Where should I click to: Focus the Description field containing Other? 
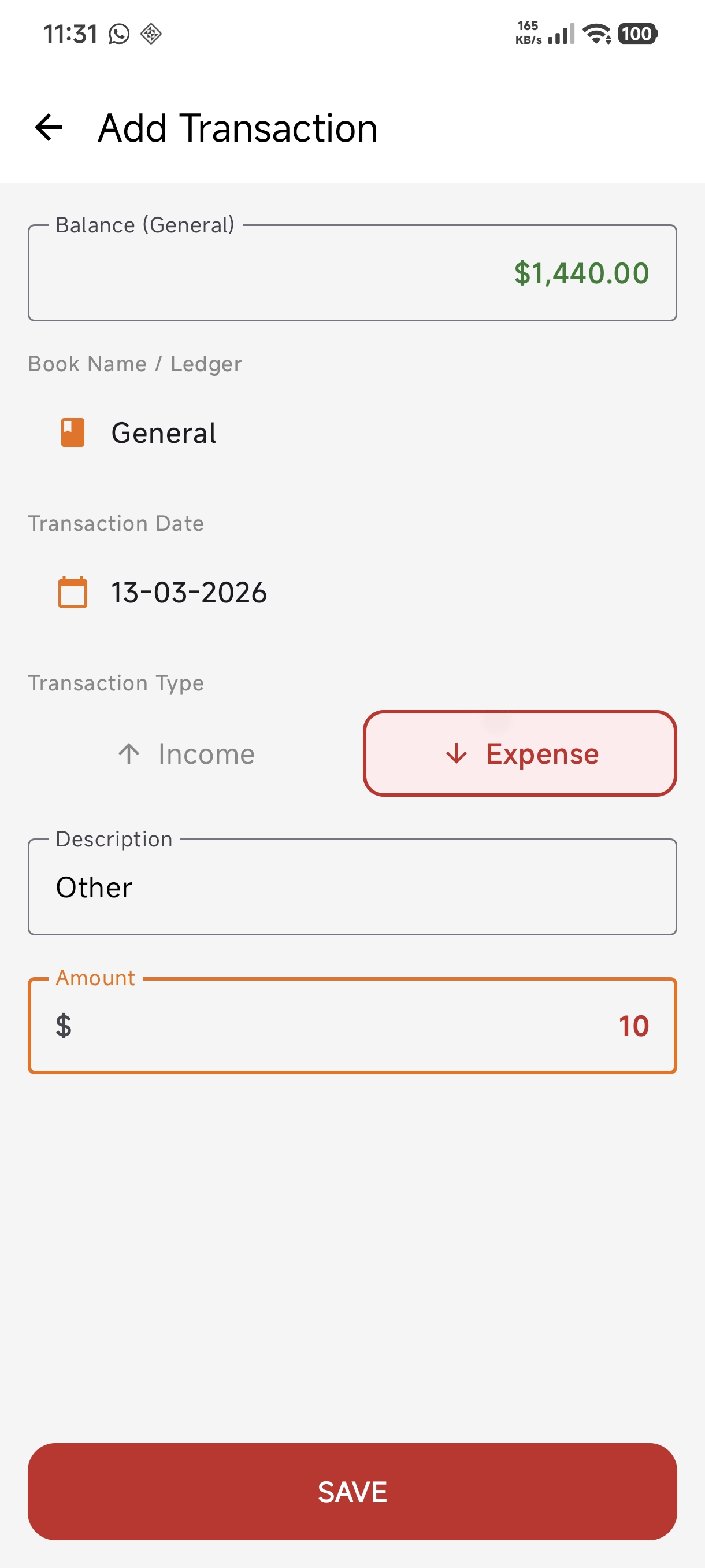click(352, 887)
